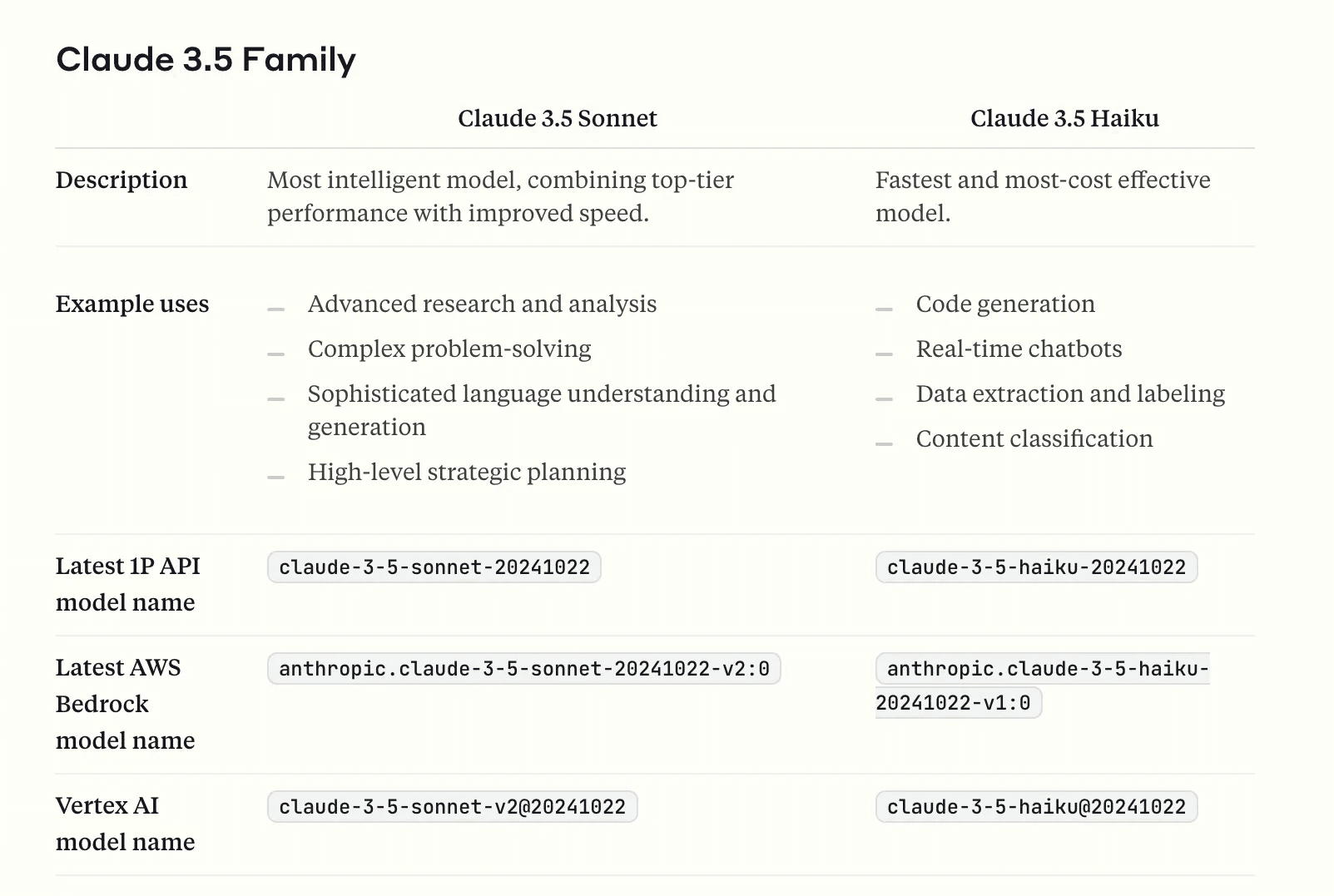Viewport: 1334px width, 896px height.
Task: Click the Vertex AI model name label
Action: pos(125,823)
